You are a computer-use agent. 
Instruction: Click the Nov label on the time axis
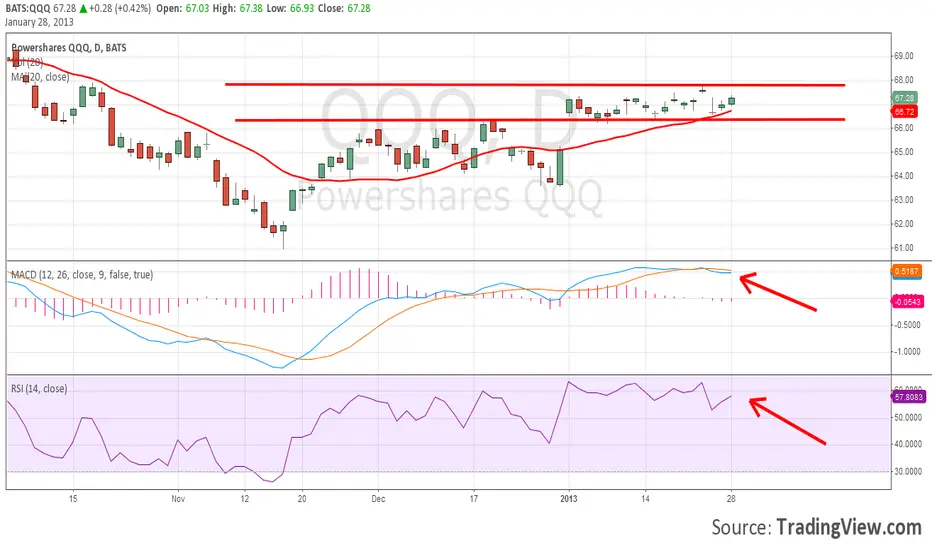point(178,499)
